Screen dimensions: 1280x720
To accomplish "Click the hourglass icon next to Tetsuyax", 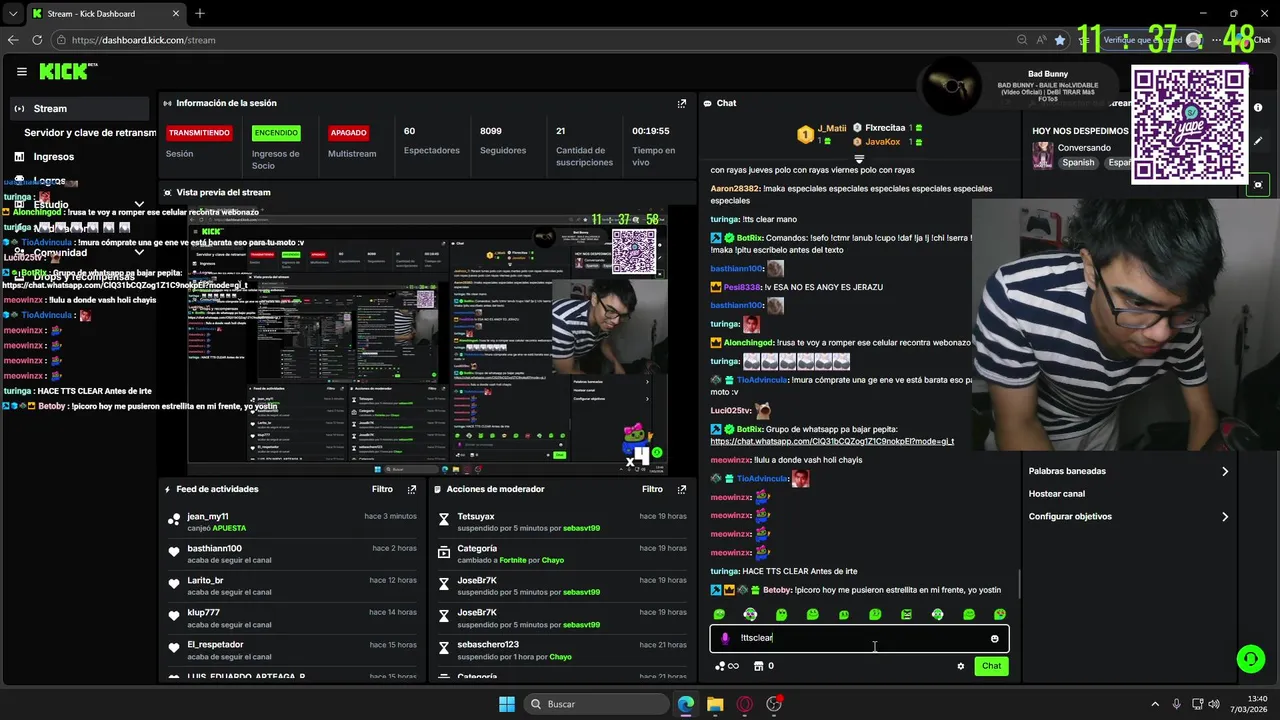I will (x=444, y=518).
